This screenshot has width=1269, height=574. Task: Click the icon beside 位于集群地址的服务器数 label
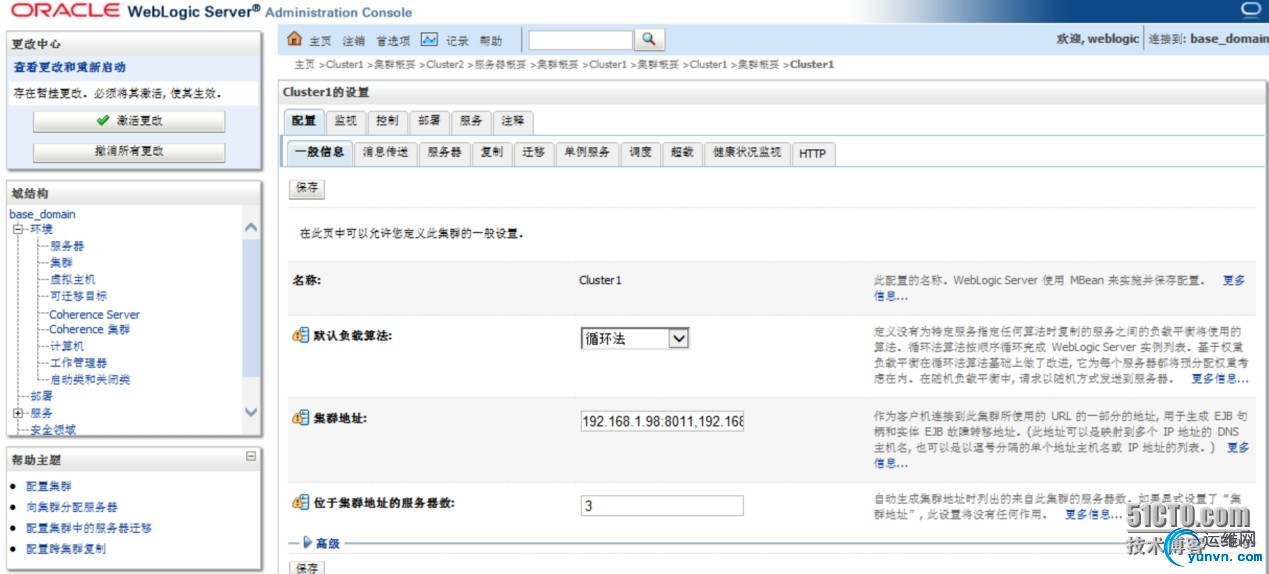[301, 502]
